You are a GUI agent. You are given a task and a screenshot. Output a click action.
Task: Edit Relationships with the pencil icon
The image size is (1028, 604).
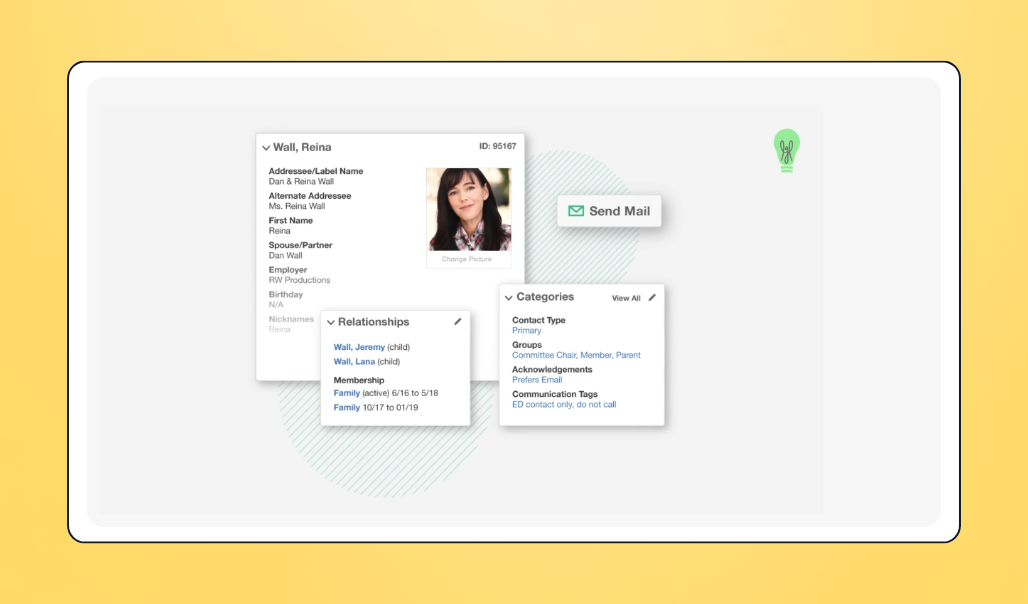click(458, 321)
